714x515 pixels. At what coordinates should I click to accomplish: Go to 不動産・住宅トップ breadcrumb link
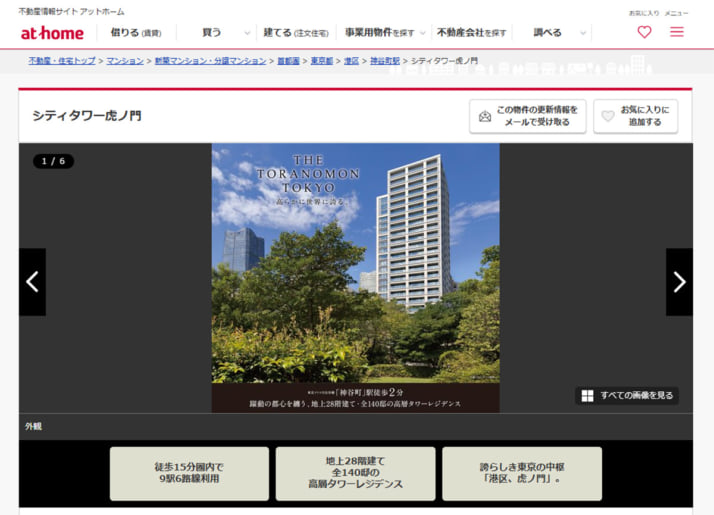click(x=62, y=61)
